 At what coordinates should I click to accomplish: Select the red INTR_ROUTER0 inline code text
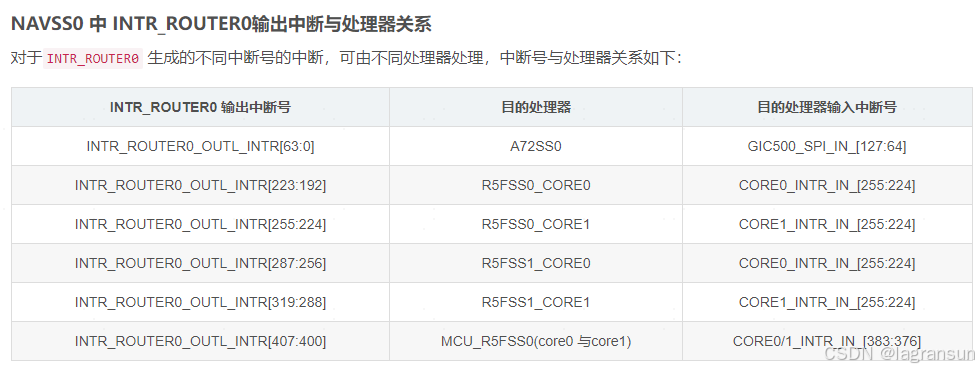93,59
